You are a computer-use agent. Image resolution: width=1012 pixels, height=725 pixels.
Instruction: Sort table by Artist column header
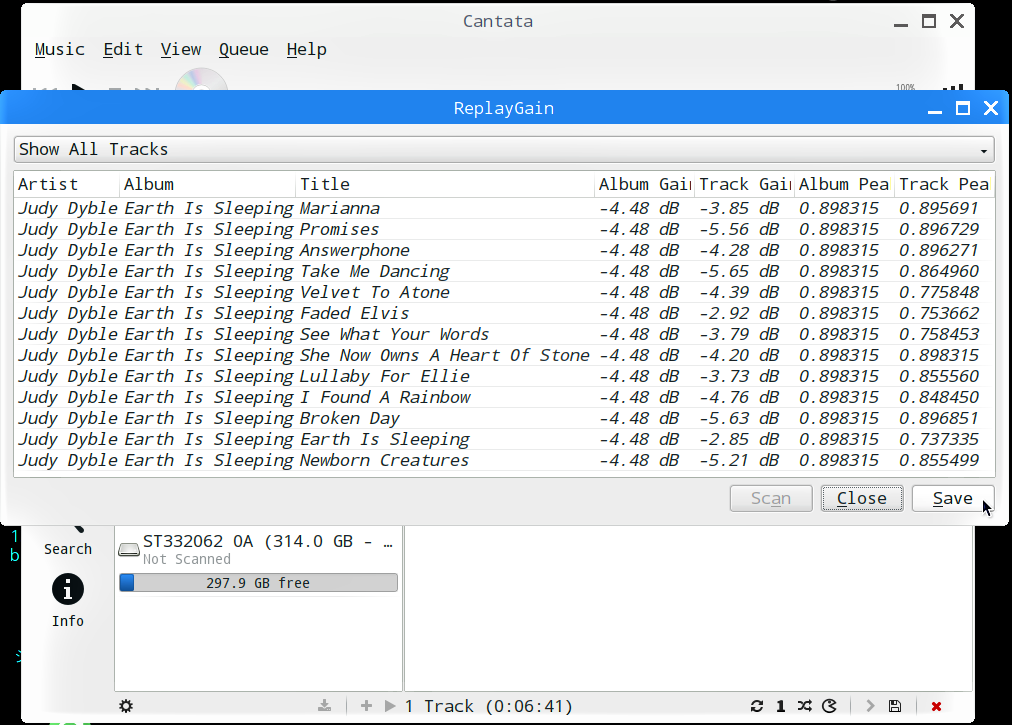tap(67, 185)
